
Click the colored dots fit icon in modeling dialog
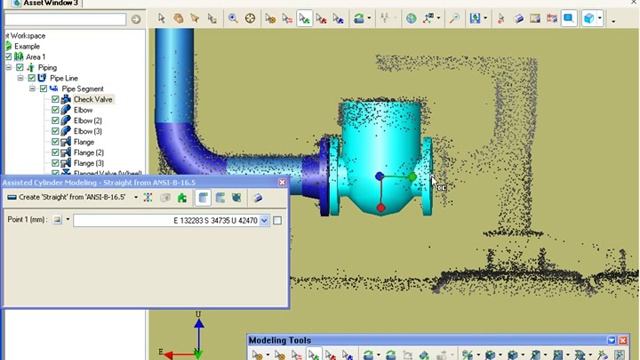148,198
